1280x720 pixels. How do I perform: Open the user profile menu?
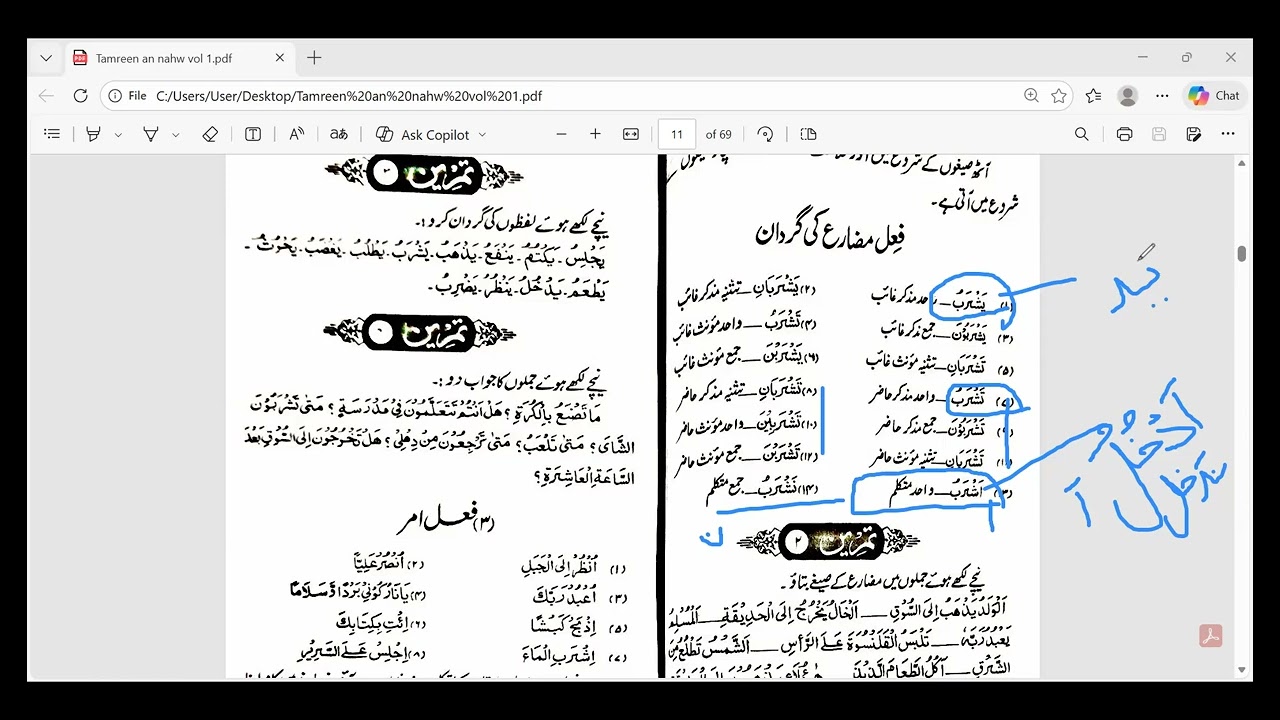pos(1128,96)
